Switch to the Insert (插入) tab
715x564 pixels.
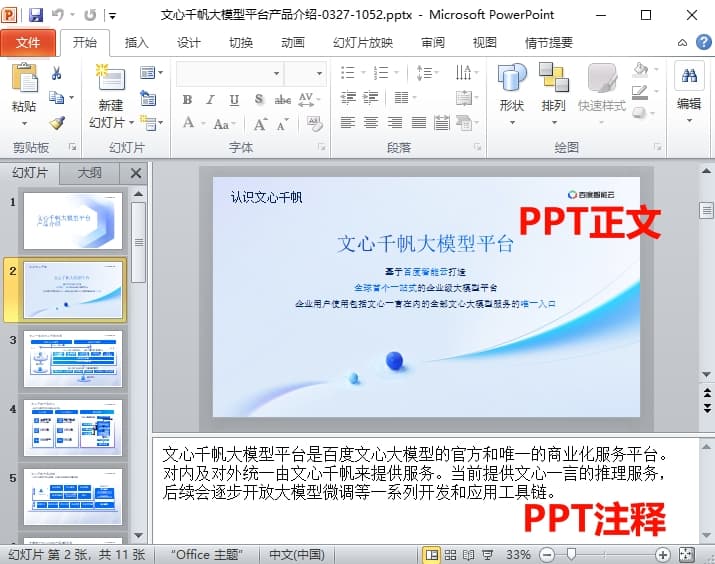coord(136,43)
